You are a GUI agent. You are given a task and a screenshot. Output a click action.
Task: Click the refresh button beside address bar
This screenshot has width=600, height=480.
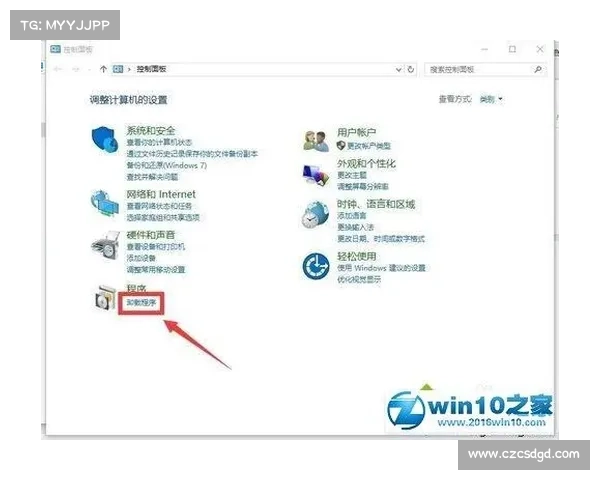411,69
